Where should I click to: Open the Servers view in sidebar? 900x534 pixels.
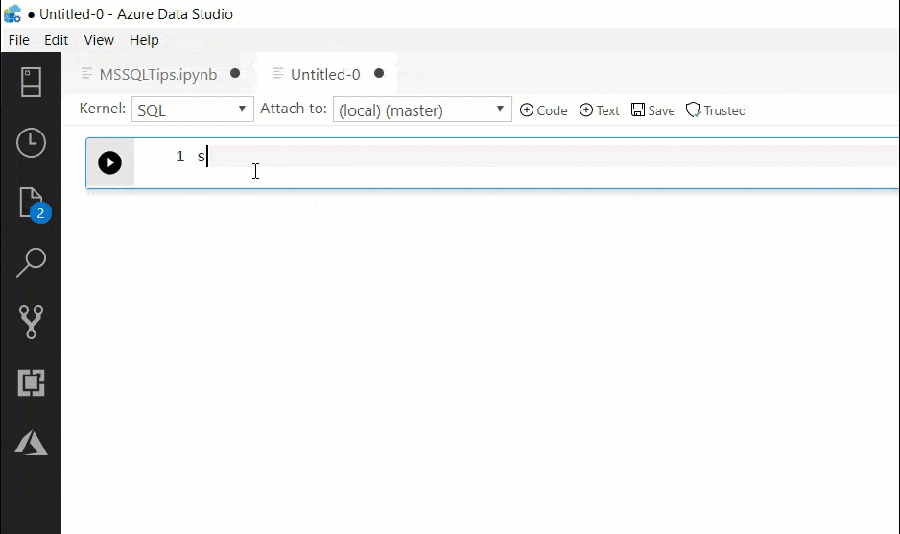click(x=30, y=82)
